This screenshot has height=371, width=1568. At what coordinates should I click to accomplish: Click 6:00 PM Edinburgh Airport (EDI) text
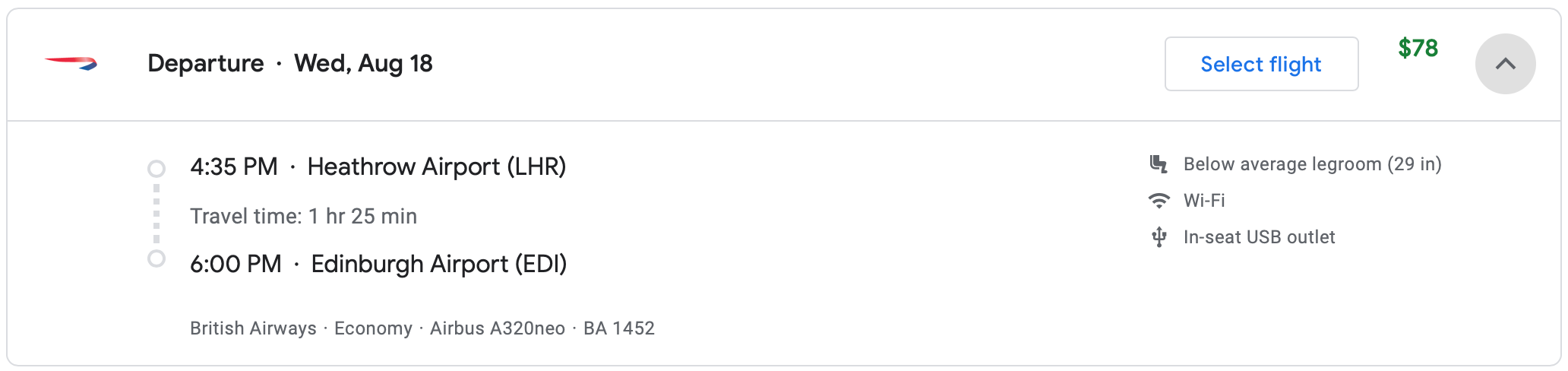click(378, 264)
